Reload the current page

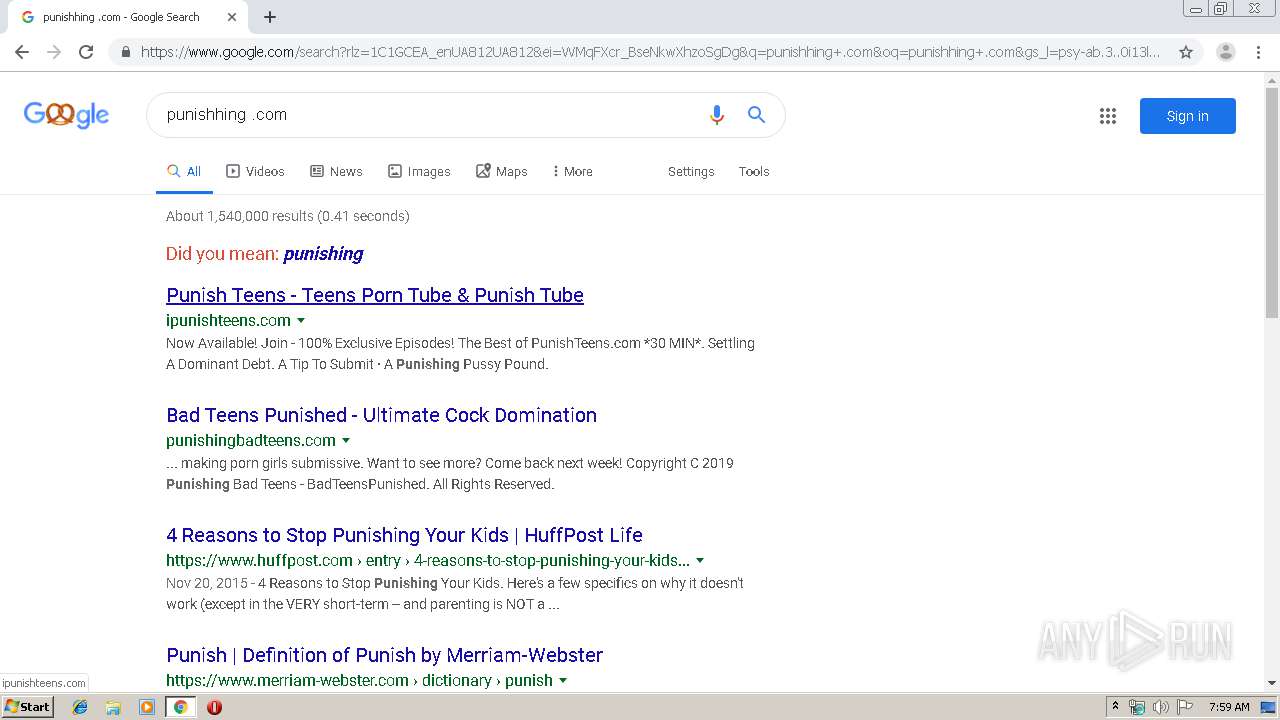pos(86,52)
